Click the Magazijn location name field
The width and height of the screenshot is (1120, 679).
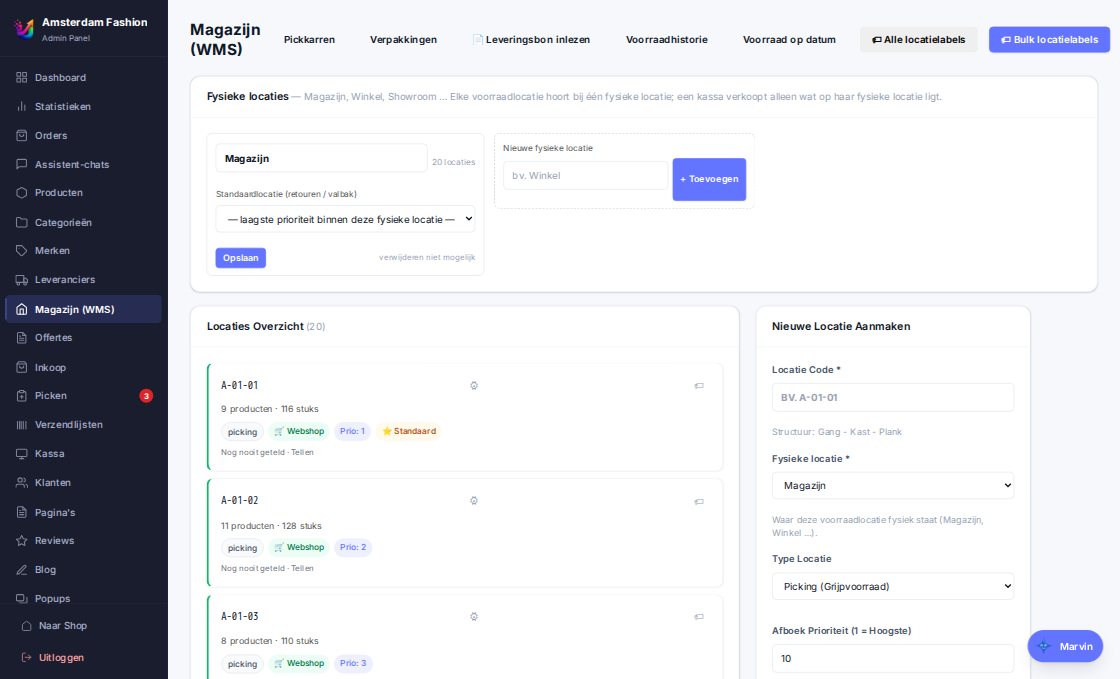(x=321, y=159)
